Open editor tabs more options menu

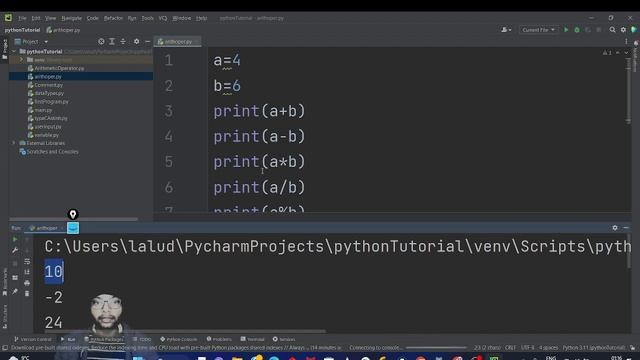coord(626,42)
